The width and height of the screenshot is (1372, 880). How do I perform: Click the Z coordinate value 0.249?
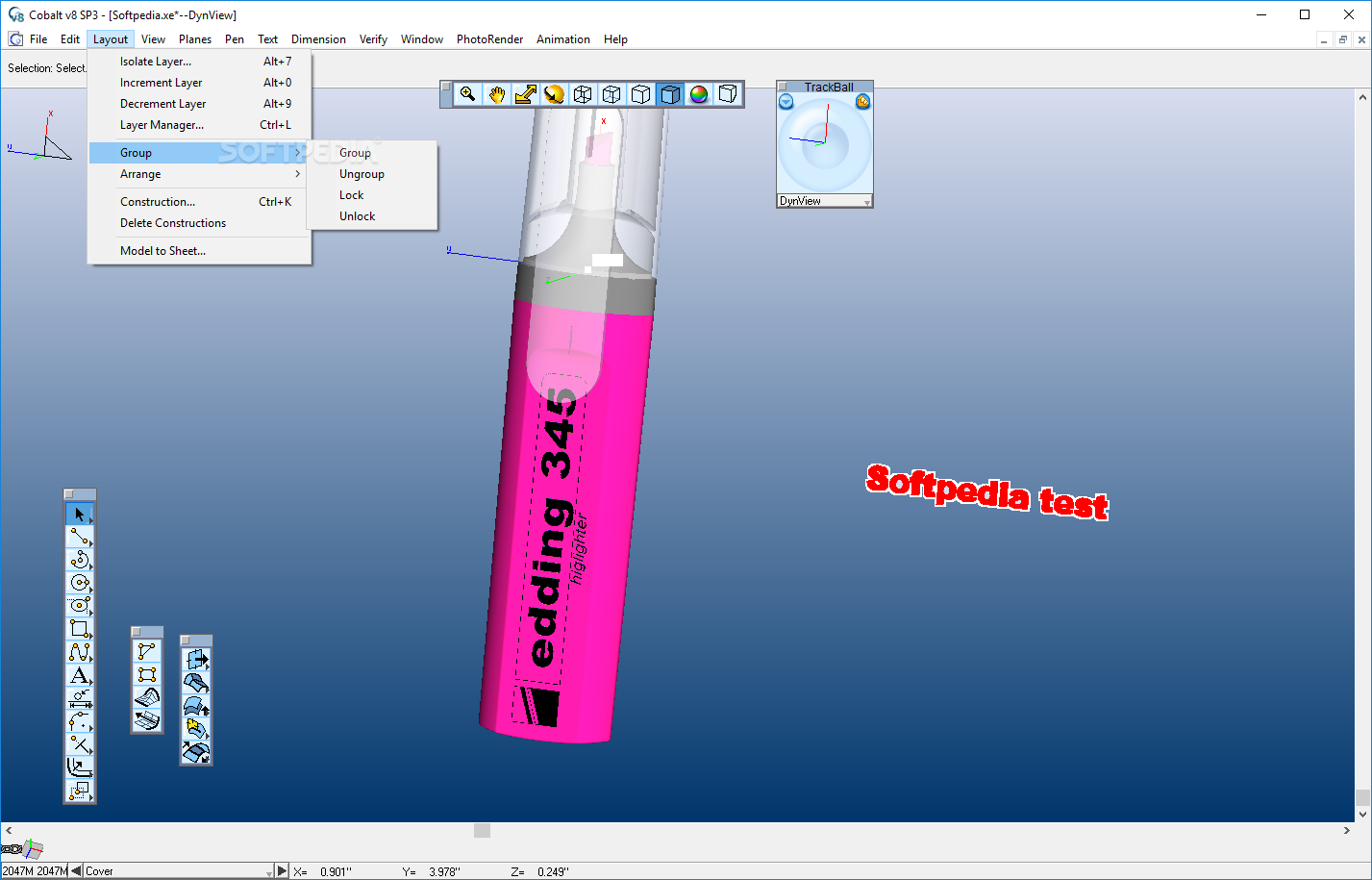coord(553,871)
